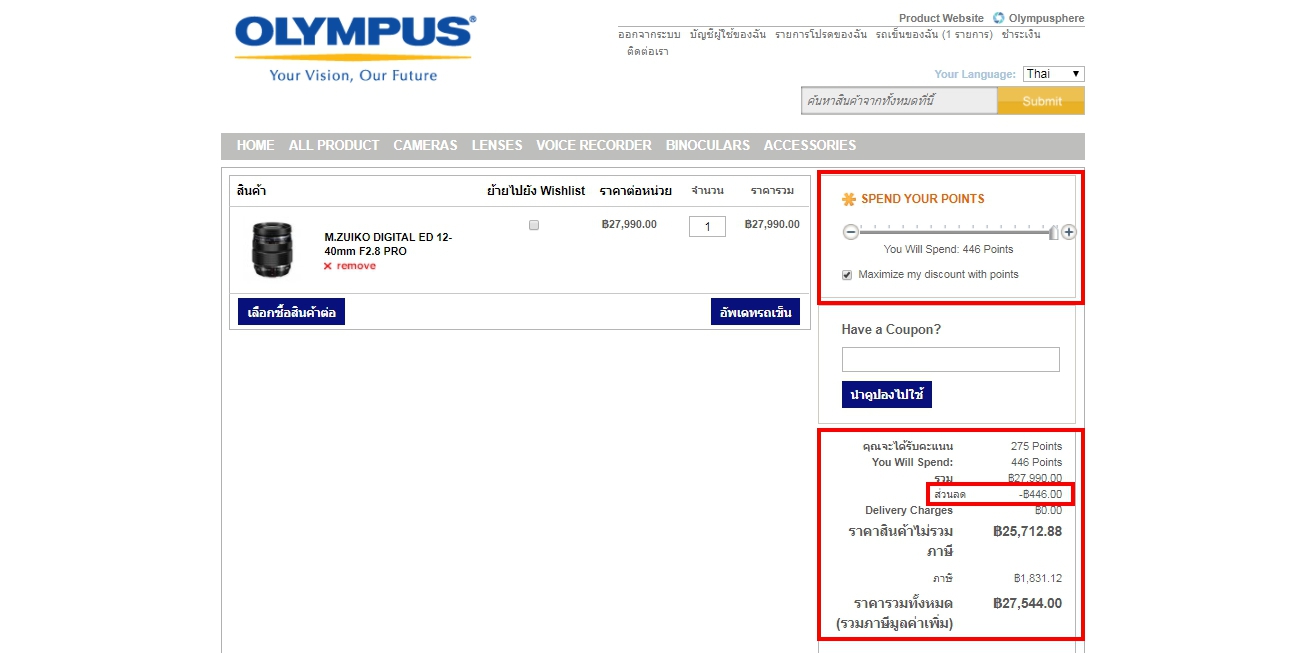Uncheck Maximize my discount with points
Screen dimensions: 1312x653
pos(847,275)
